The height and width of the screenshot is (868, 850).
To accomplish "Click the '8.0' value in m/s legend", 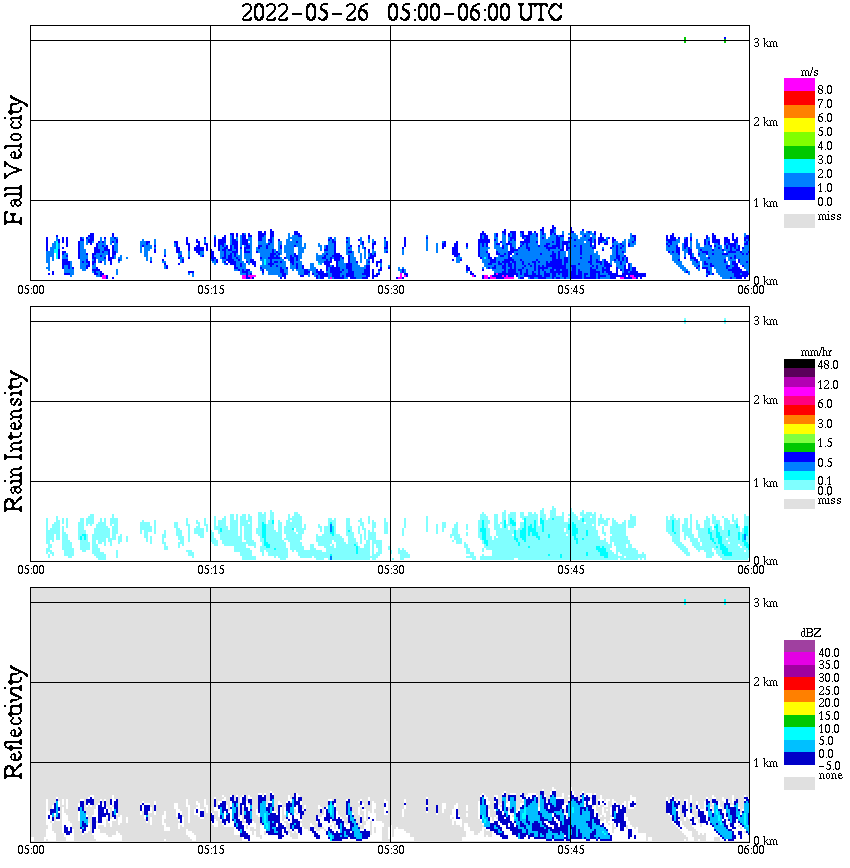I will [x=825, y=90].
